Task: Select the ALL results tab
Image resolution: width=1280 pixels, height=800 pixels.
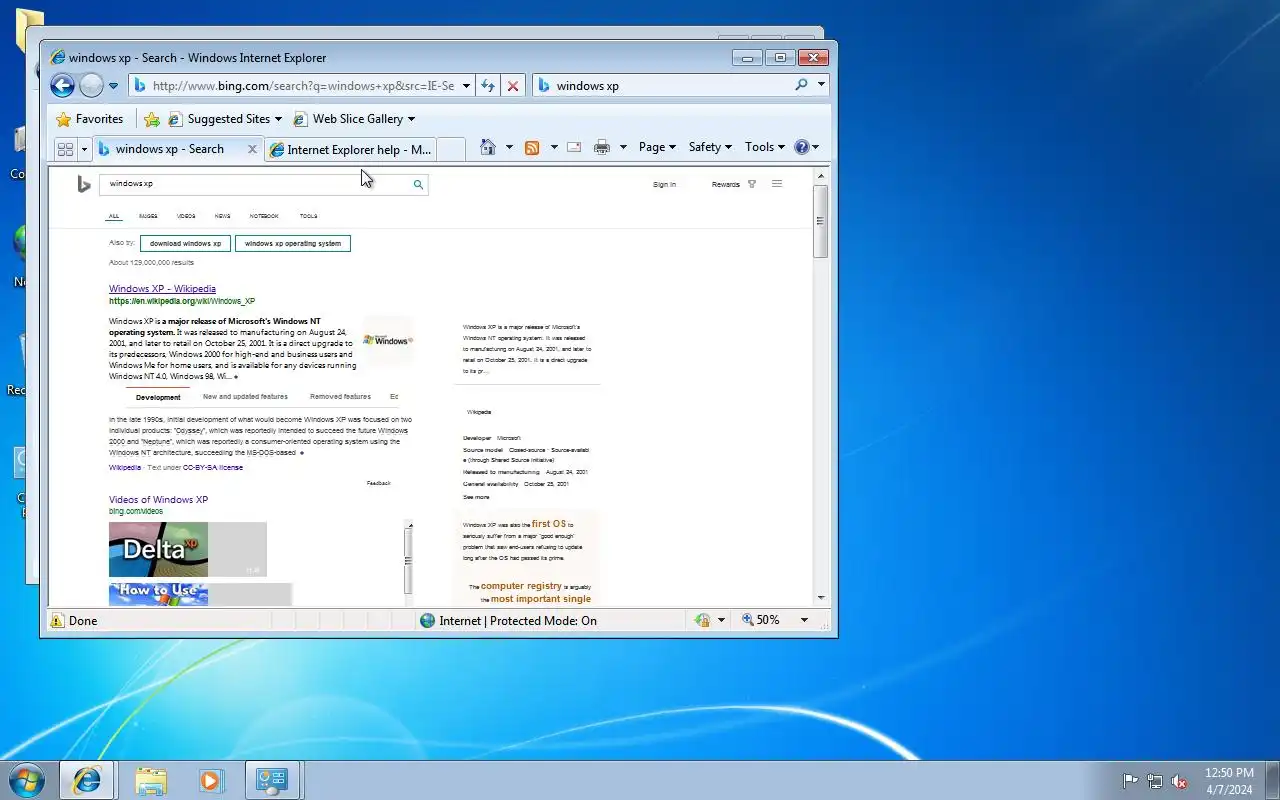Action: point(114,216)
